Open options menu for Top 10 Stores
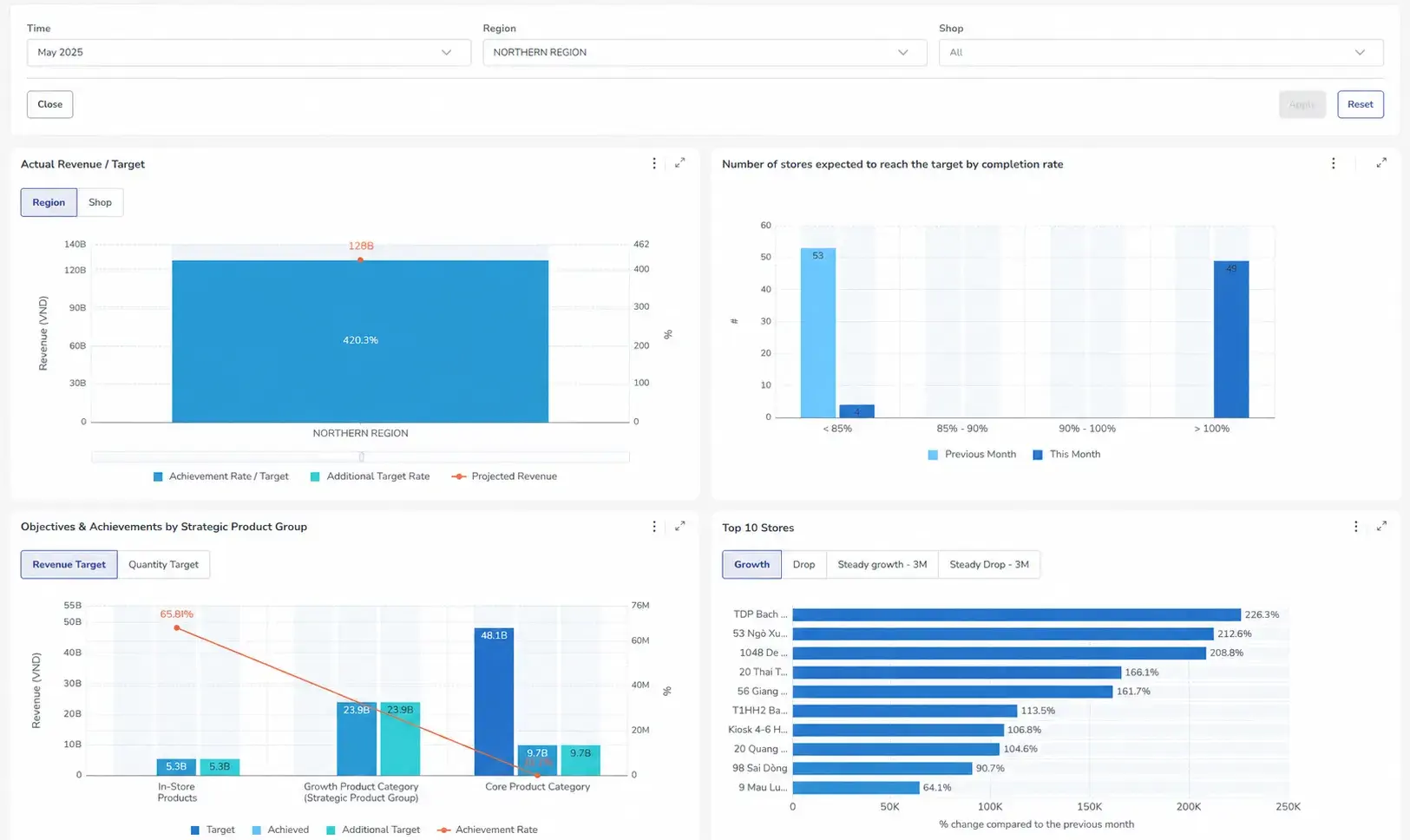This screenshot has height=840, width=1410. (x=1356, y=526)
